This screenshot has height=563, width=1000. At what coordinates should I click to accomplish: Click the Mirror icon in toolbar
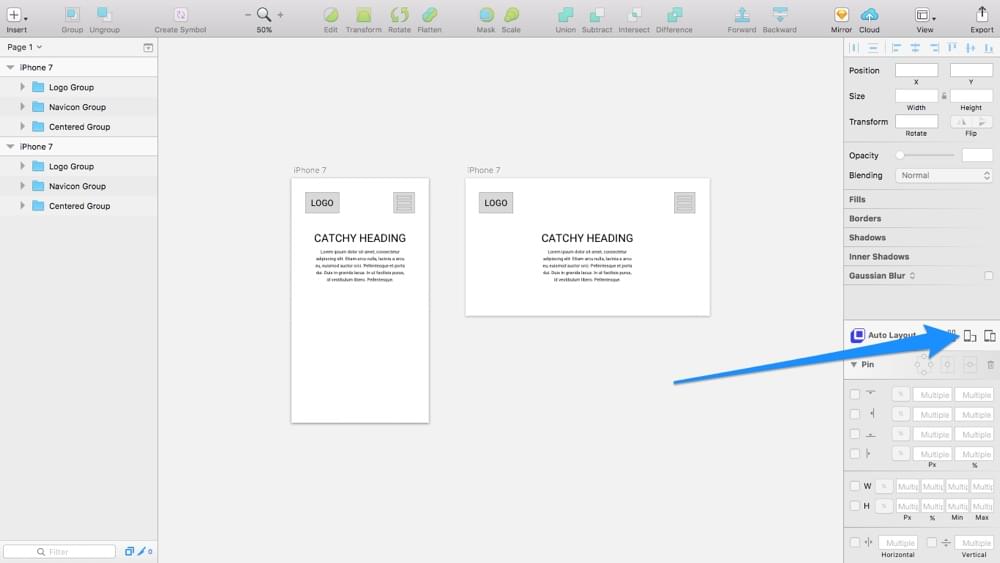[841, 15]
